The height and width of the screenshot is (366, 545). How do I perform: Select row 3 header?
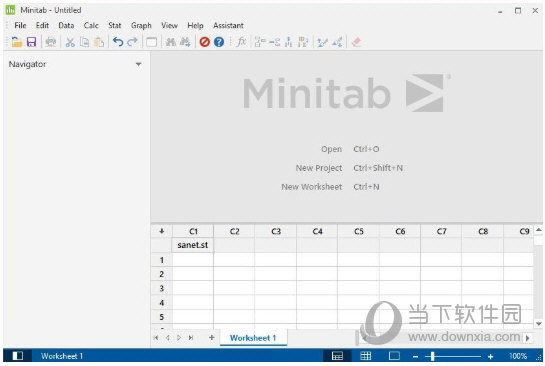(x=162, y=288)
